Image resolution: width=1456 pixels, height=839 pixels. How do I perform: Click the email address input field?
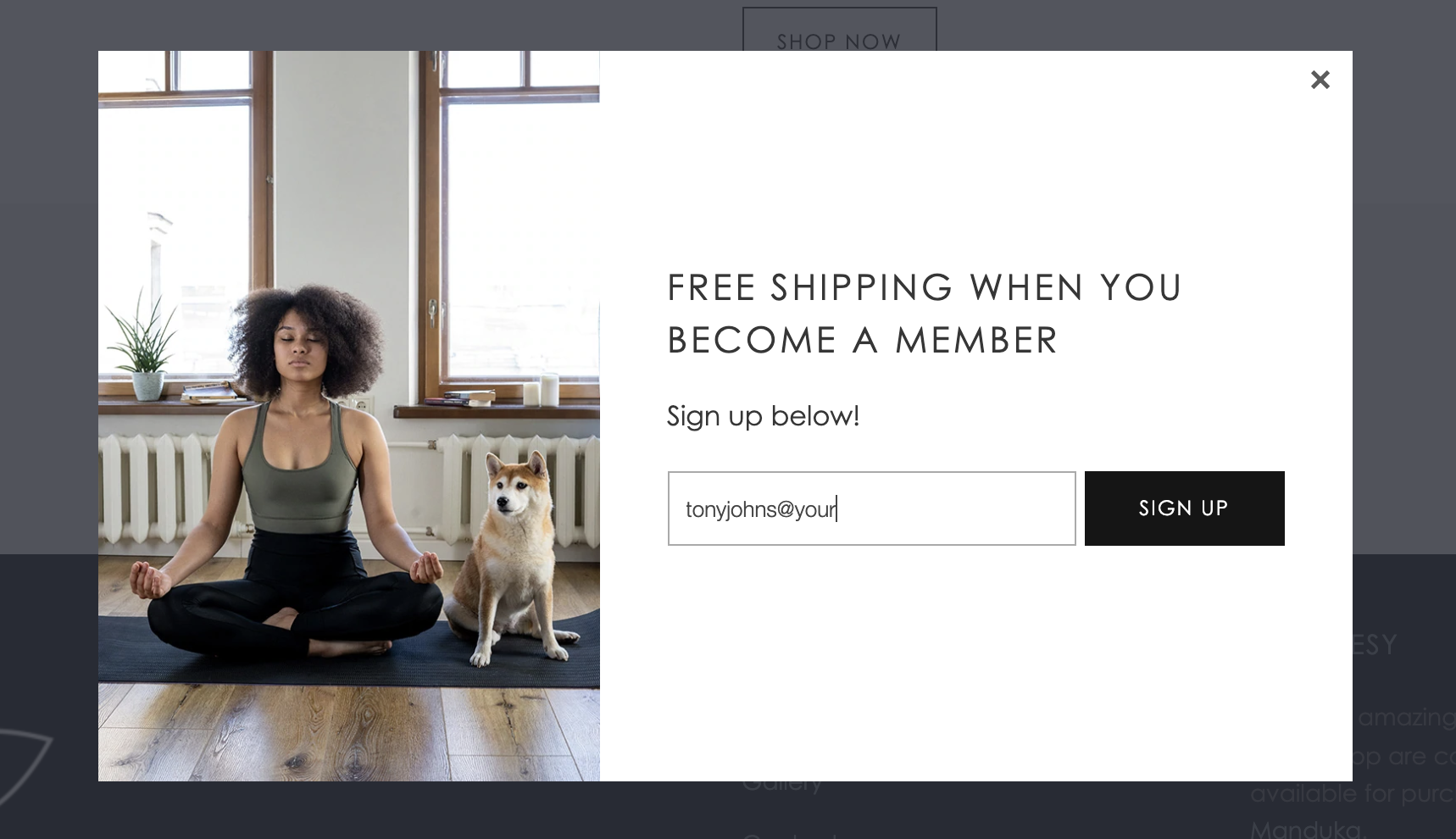point(871,508)
